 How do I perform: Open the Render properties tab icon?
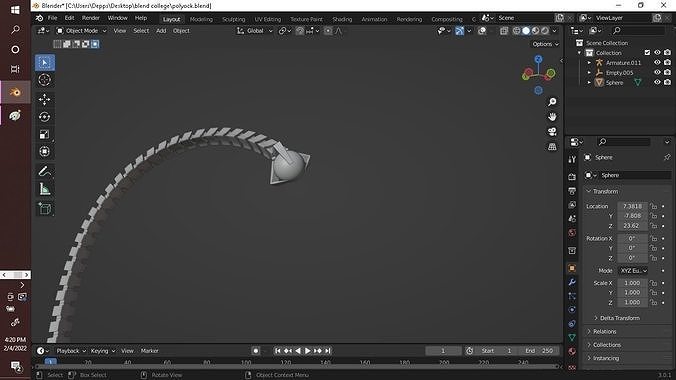(572, 177)
